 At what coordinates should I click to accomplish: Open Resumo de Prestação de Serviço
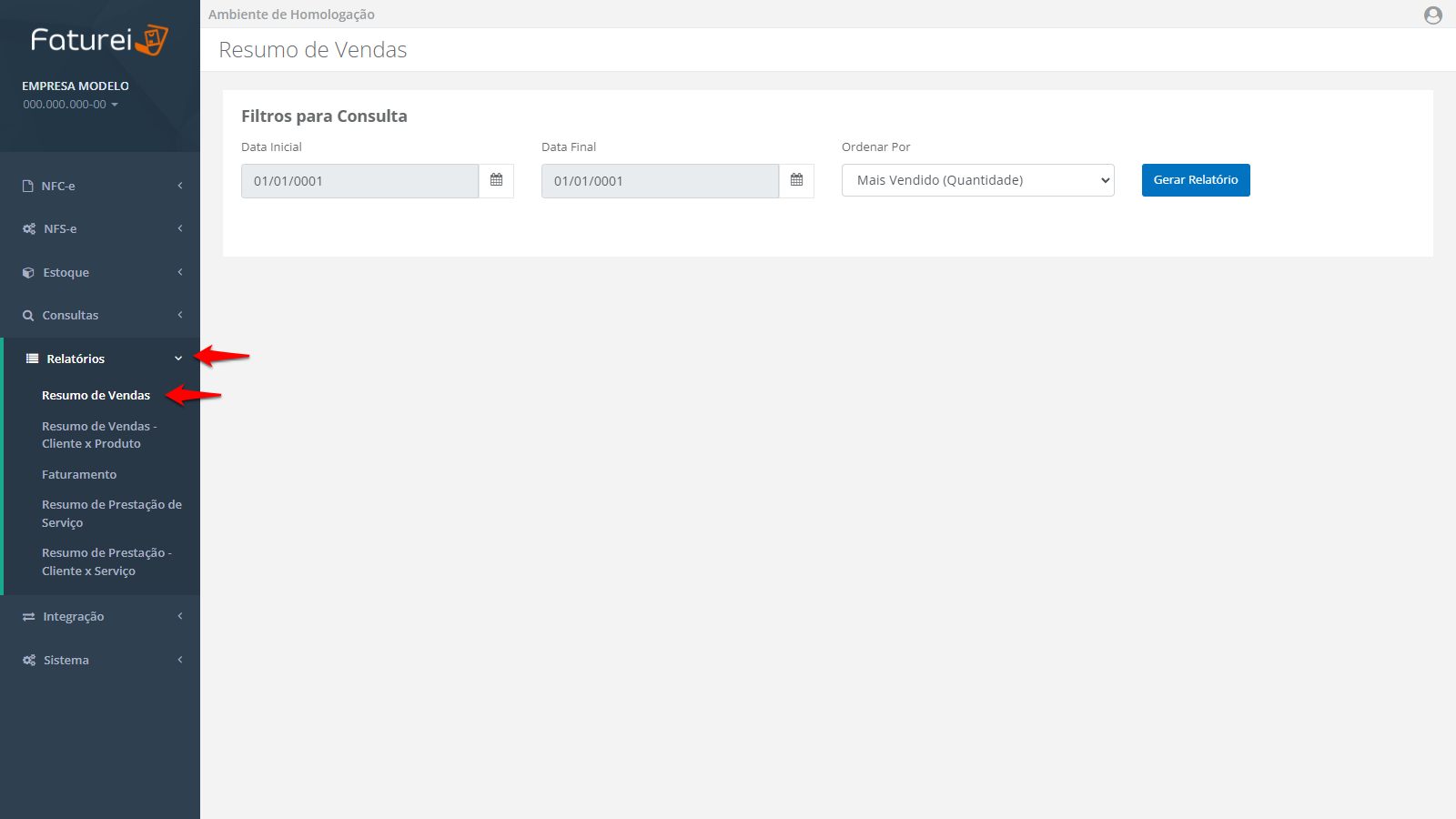pos(112,513)
